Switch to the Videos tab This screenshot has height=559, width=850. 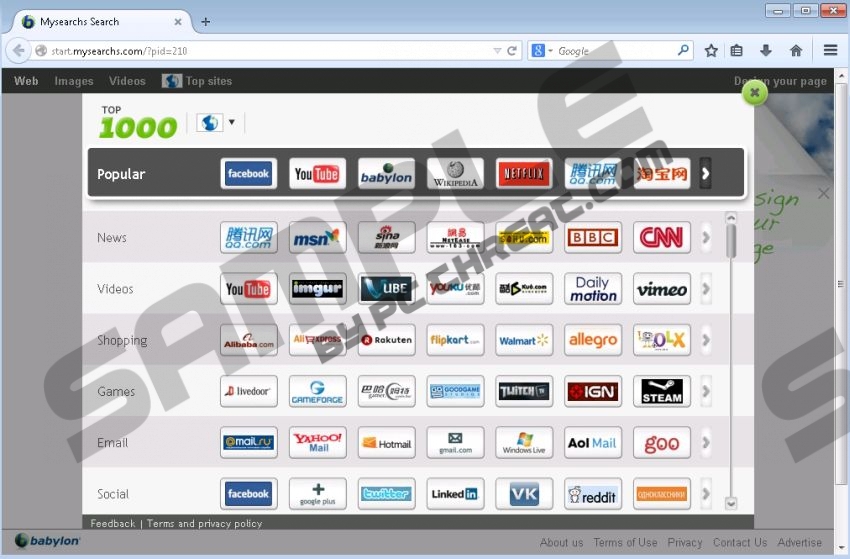(127, 81)
